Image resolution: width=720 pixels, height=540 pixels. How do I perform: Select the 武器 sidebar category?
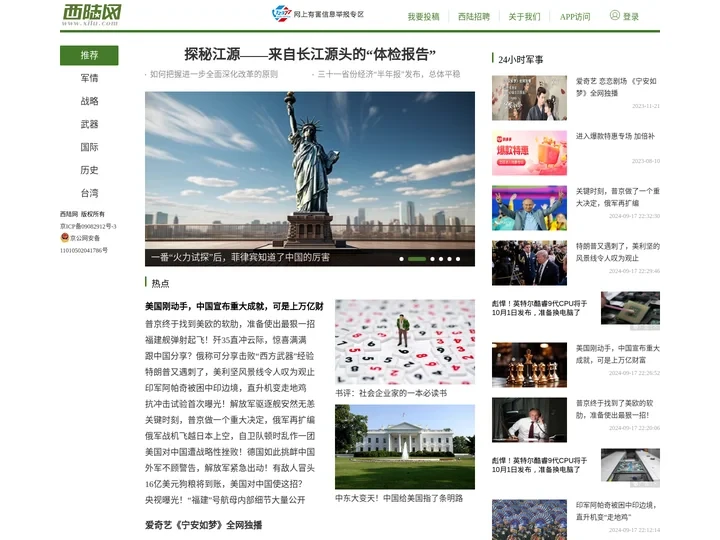click(x=89, y=124)
